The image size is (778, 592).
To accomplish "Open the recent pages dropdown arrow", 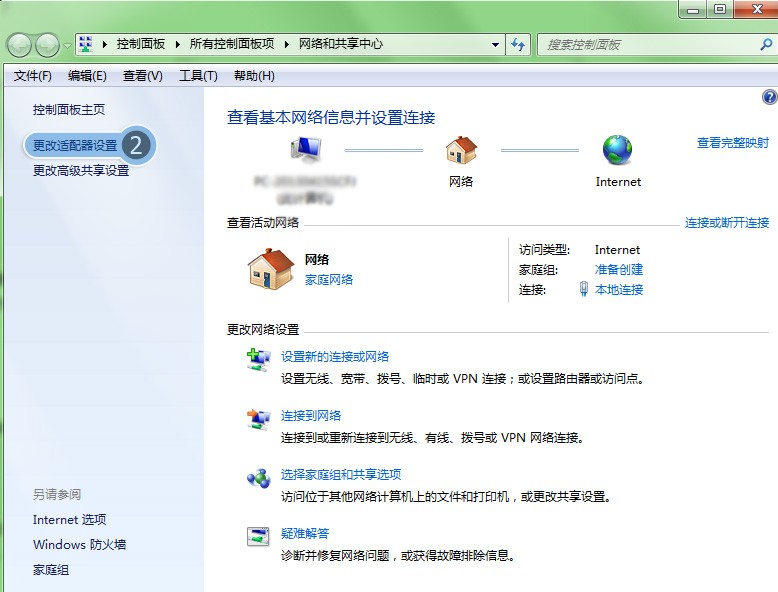I will [67, 46].
